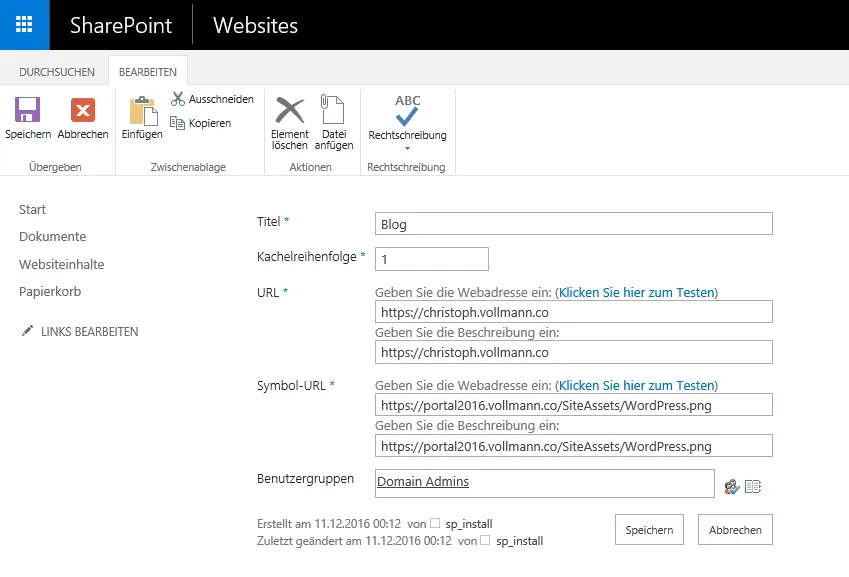Click pencil icon for Links bearbeiten
The width and height of the screenshot is (849, 577).
tap(27, 331)
